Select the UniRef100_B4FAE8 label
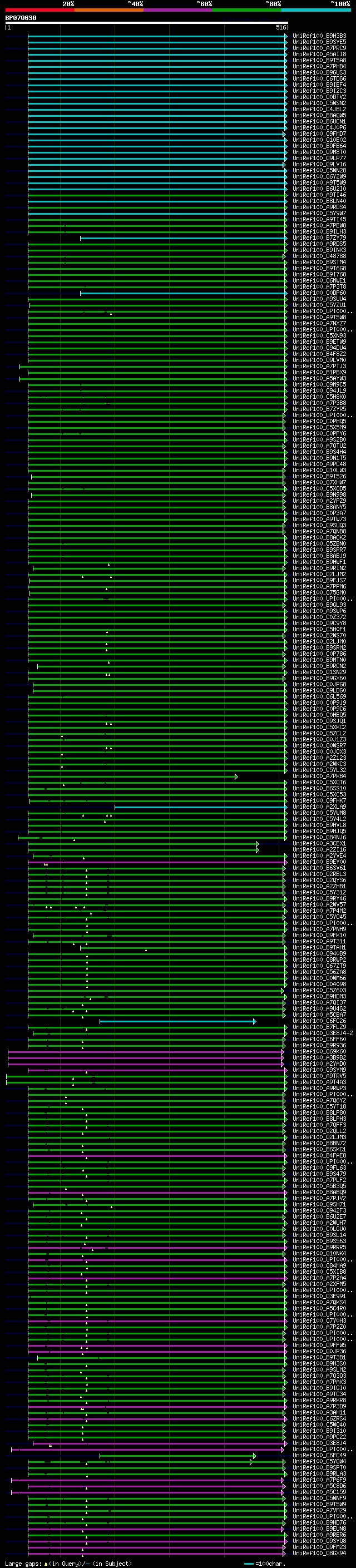 point(319,1156)
